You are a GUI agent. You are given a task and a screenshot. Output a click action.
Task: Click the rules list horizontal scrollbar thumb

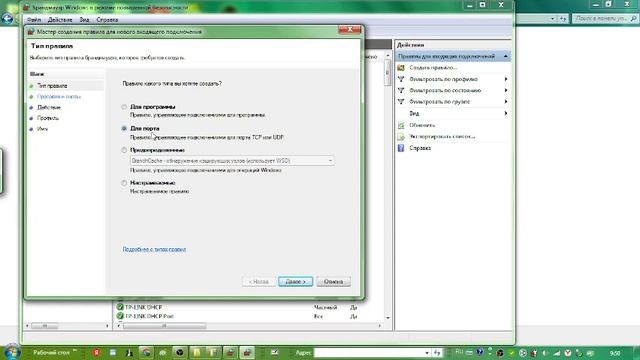(x=164, y=326)
